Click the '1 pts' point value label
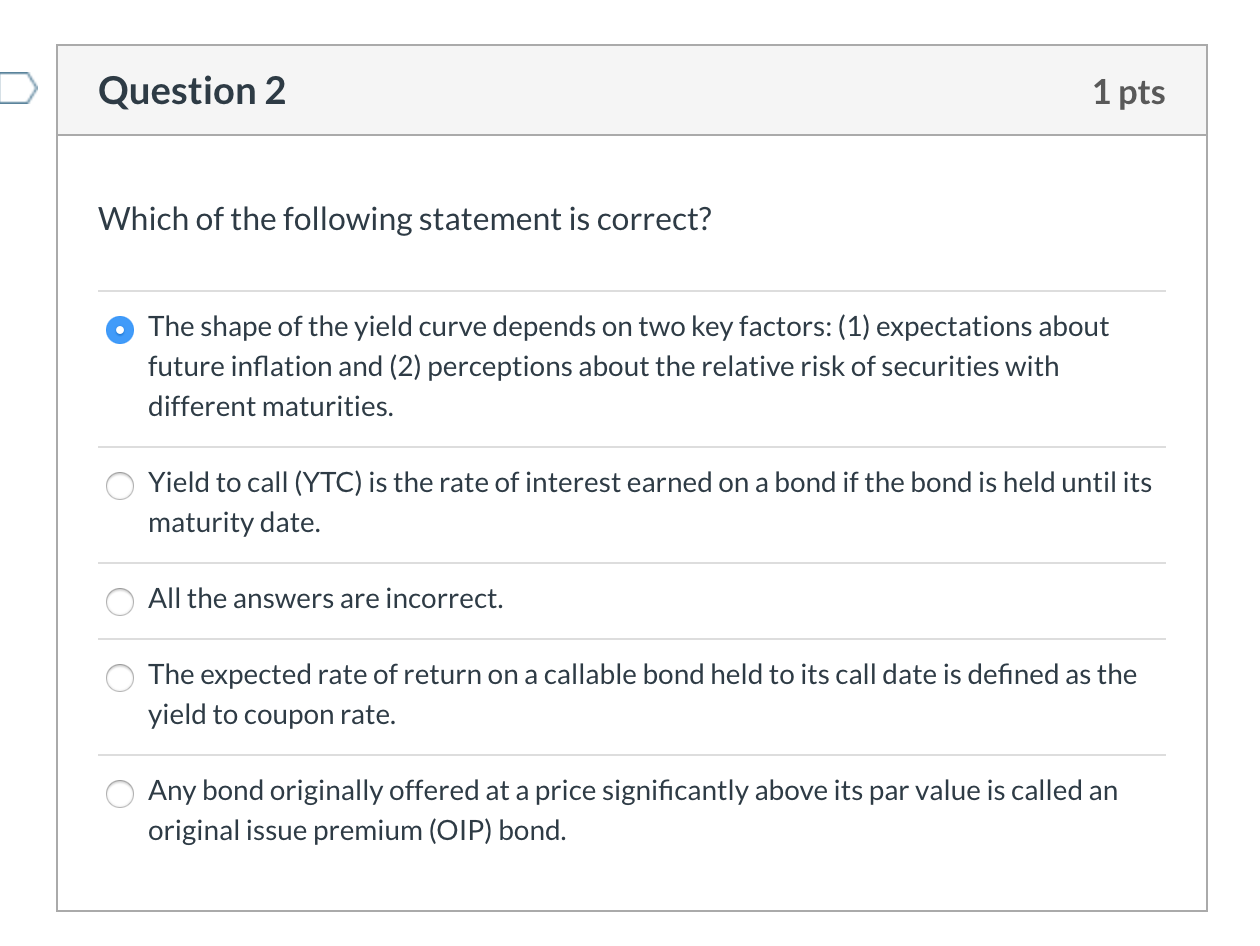The width and height of the screenshot is (1260, 946). pos(1130,91)
